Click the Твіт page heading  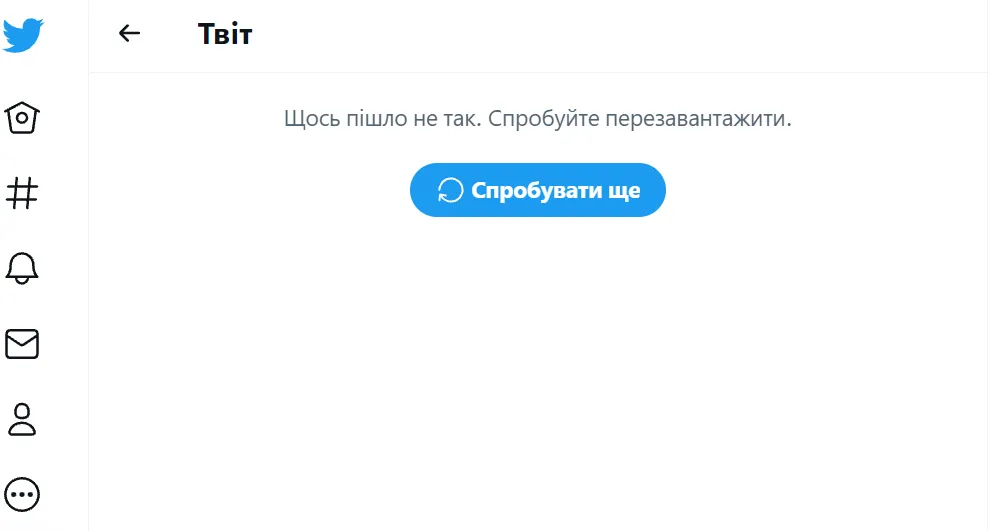225,35
